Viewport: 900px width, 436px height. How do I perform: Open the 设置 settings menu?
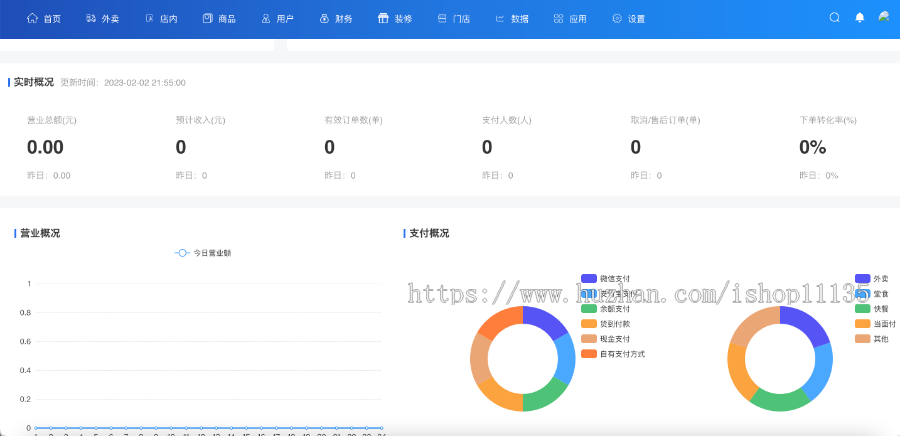[x=628, y=18]
